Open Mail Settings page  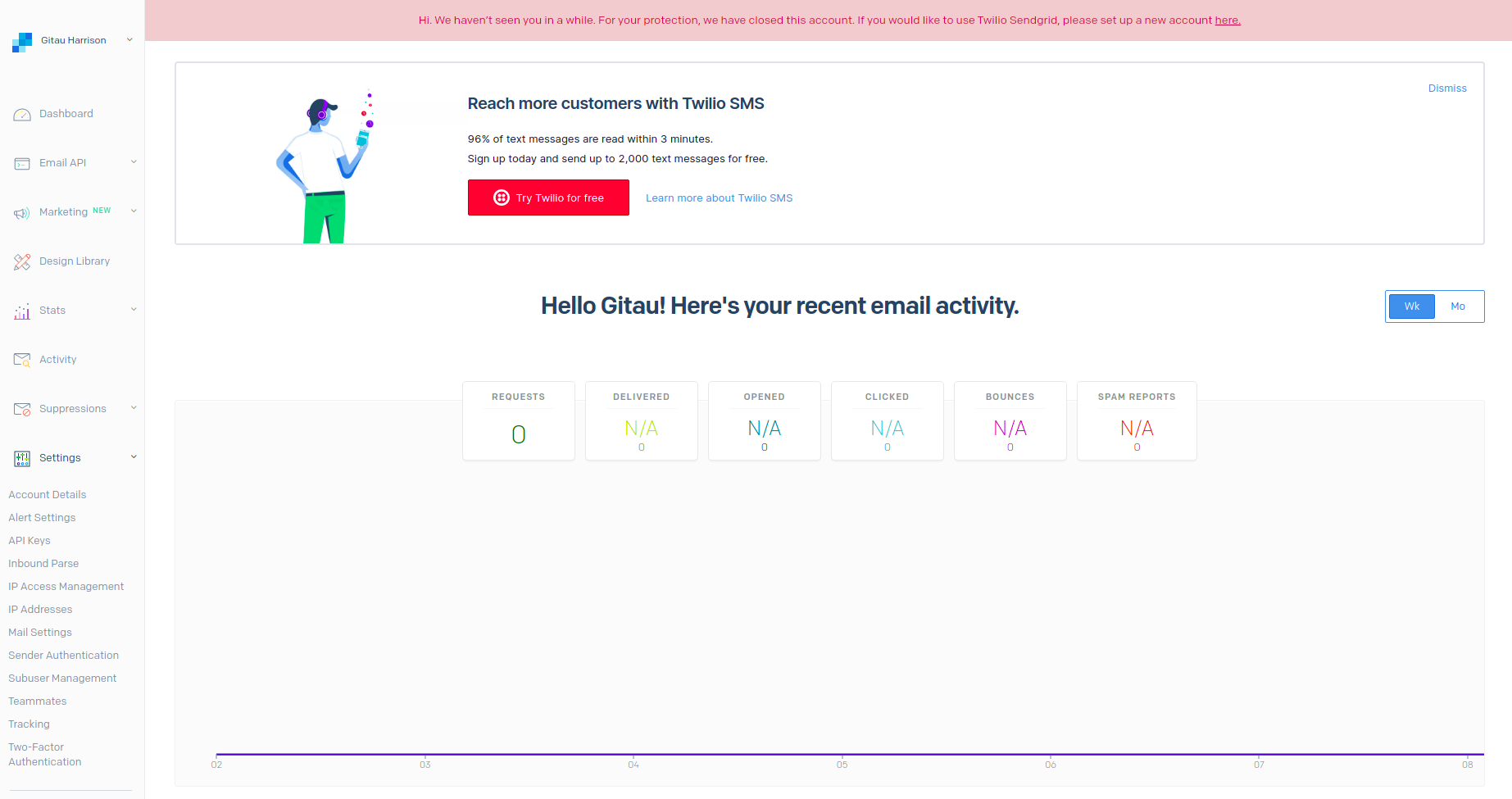(40, 633)
